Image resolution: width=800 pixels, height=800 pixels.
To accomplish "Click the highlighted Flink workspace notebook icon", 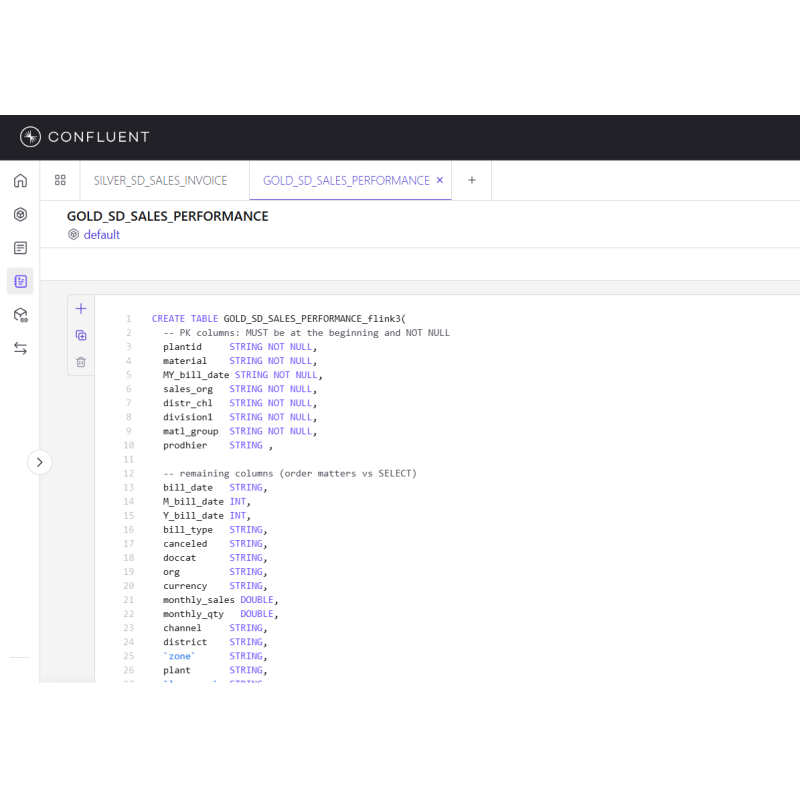I will (20, 281).
